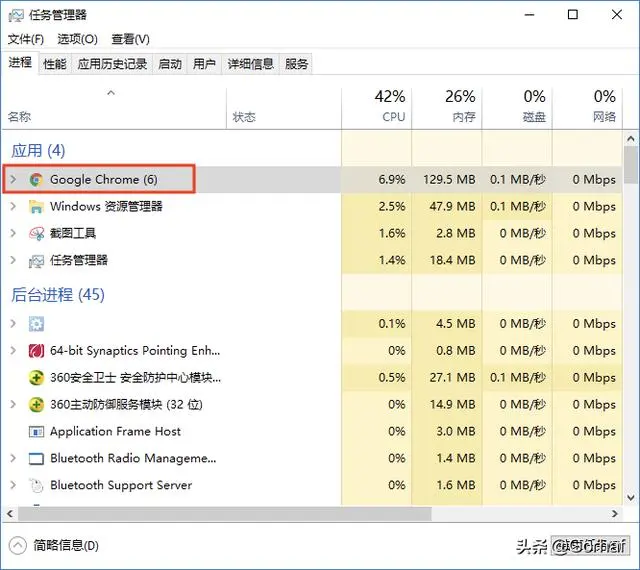Collapse to 简略信息 using the circle arrow icon
This screenshot has width=640, height=570.
[x=18, y=546]
